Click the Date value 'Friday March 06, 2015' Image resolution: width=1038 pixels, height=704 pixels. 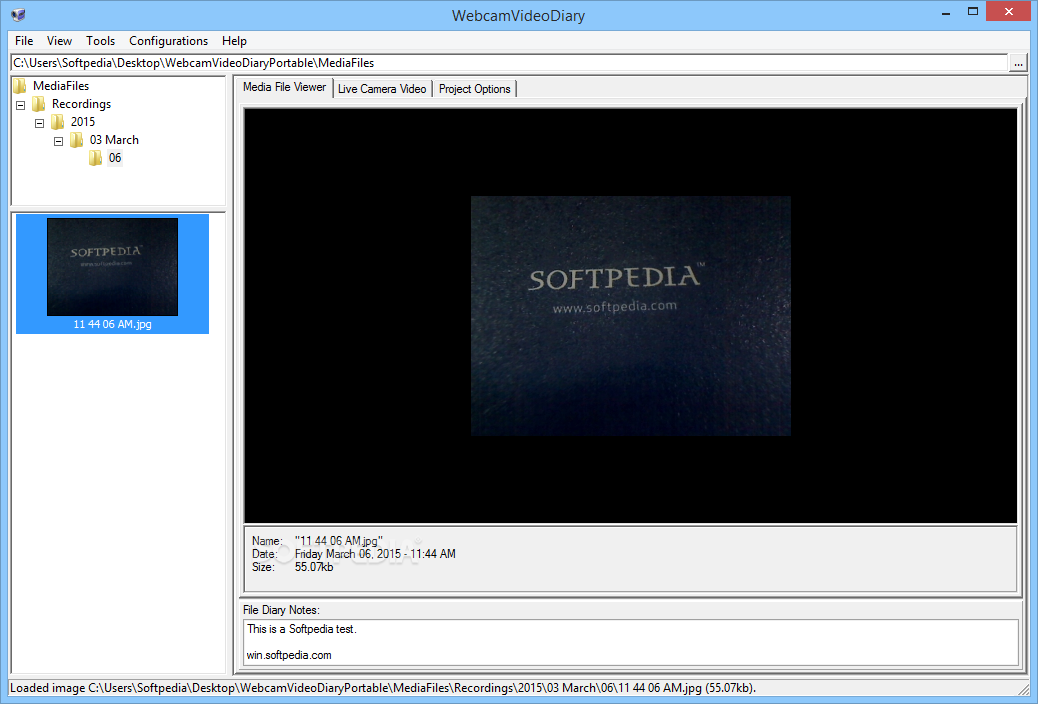(x=348, y=554)
